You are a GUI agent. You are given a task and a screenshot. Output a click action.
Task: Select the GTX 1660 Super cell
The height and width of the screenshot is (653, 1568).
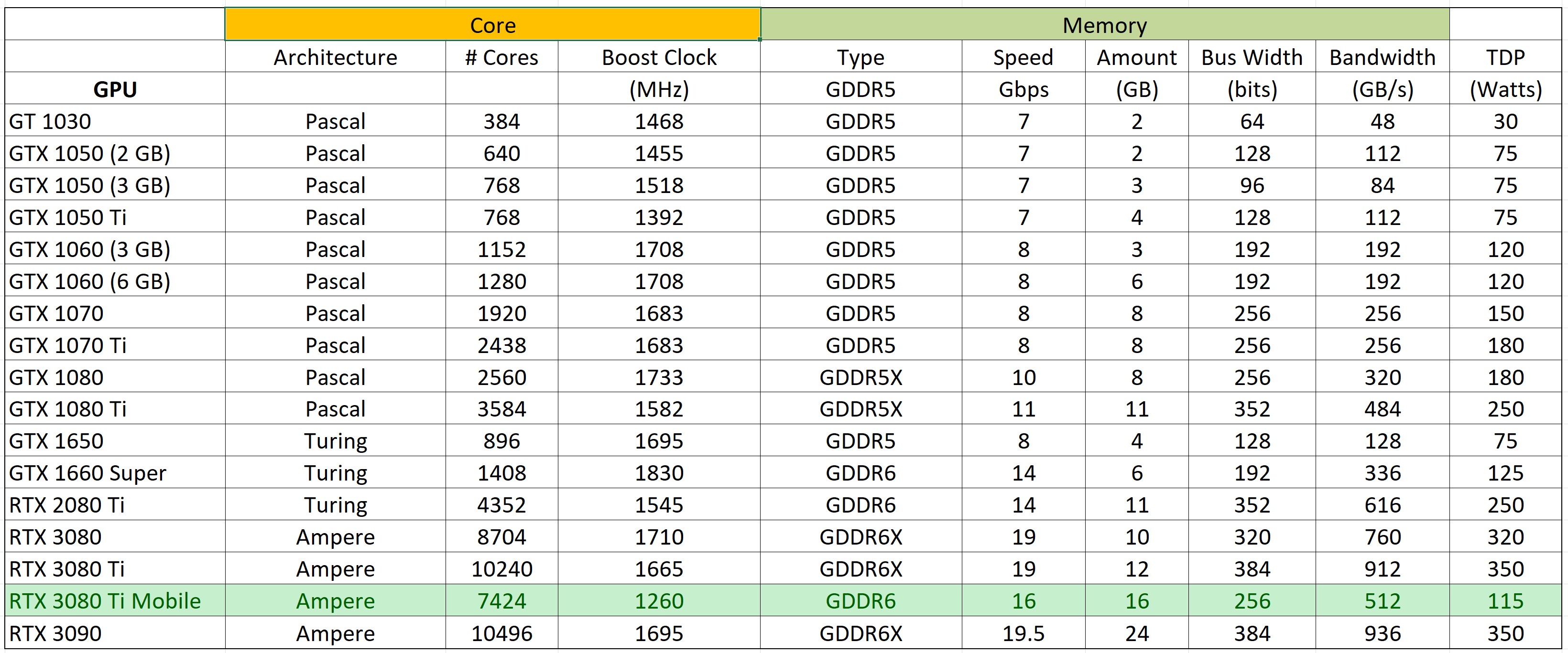pyautogui.click(x=87, y=472)
